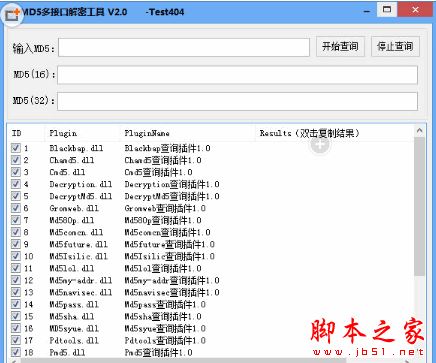
Task: Uncheck the checkbox for plugin ID 17
Action: [x=16, y=340]
